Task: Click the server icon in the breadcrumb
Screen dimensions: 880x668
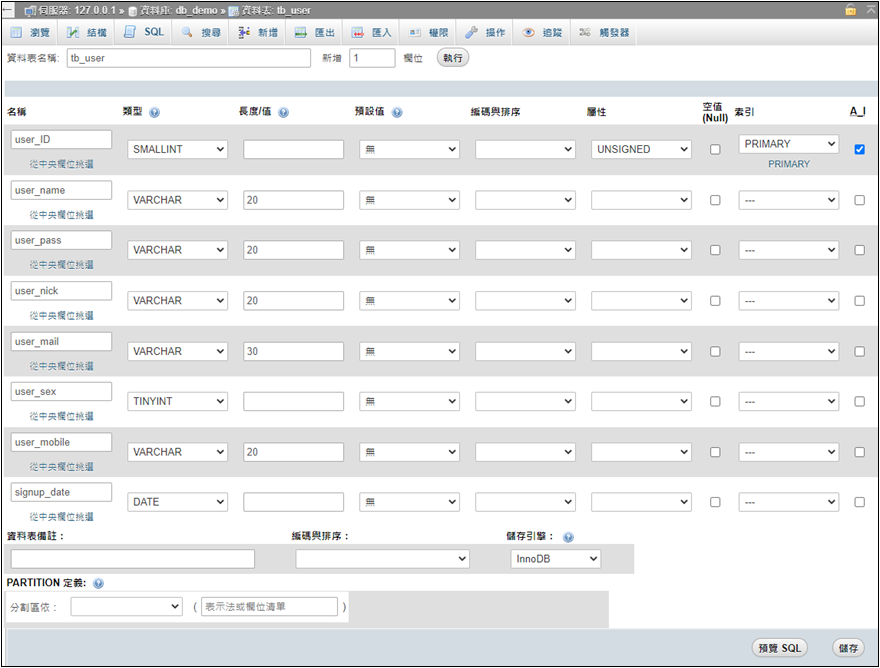Action: (30, 11)
